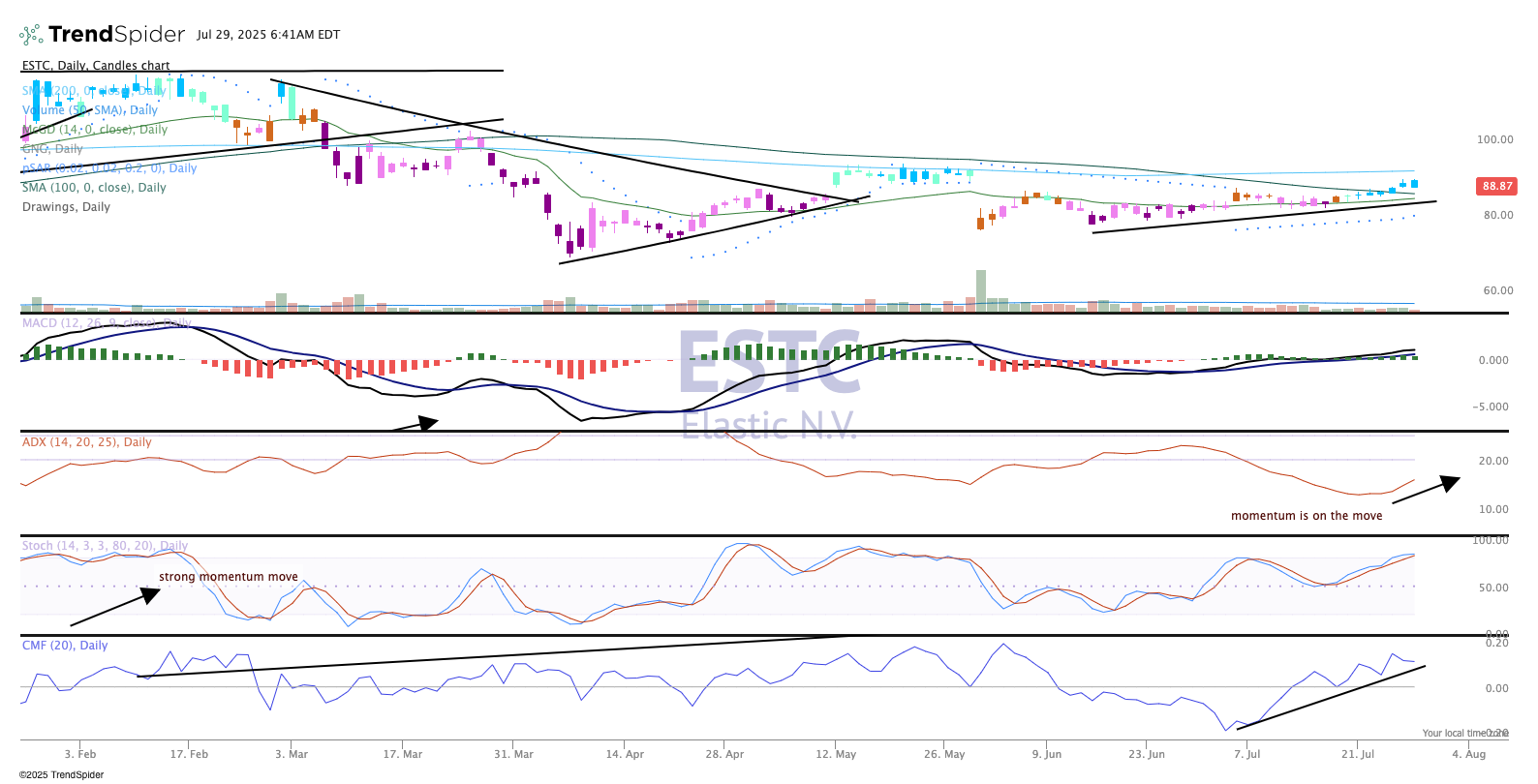The image size is (1538, 784).
Task: Click the tall volume spike bar near June
Action: [x=980, y=288]
